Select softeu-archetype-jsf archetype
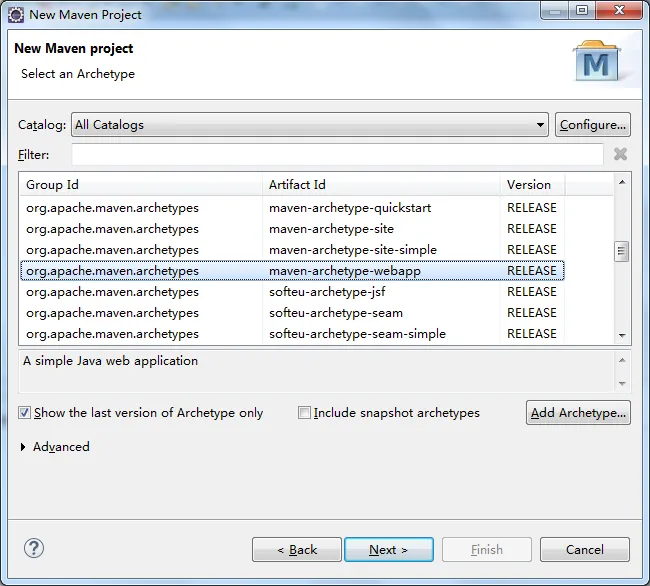The image size is (650, 586). 292,292
